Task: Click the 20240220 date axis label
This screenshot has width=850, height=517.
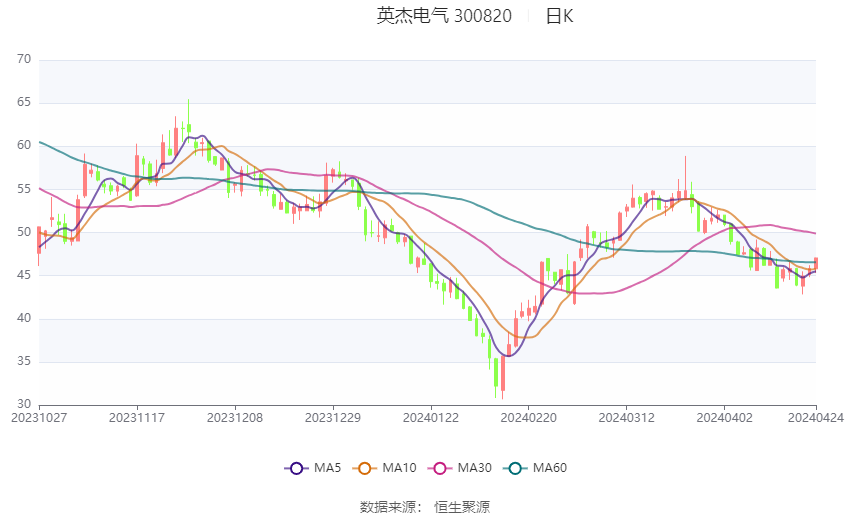Action: (528, 418)
